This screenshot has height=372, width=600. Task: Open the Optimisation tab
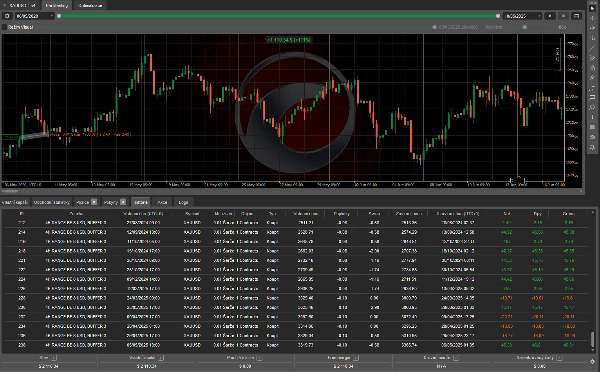pyautogui.click(x=90, y=5)
